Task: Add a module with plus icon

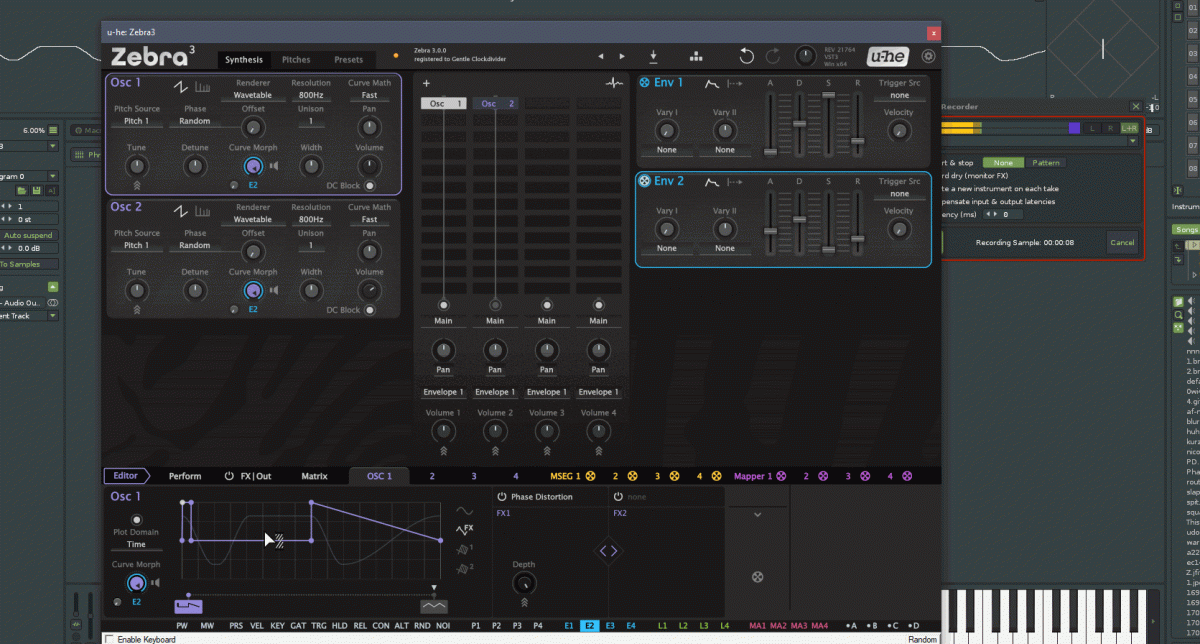Action: (426, 84)
